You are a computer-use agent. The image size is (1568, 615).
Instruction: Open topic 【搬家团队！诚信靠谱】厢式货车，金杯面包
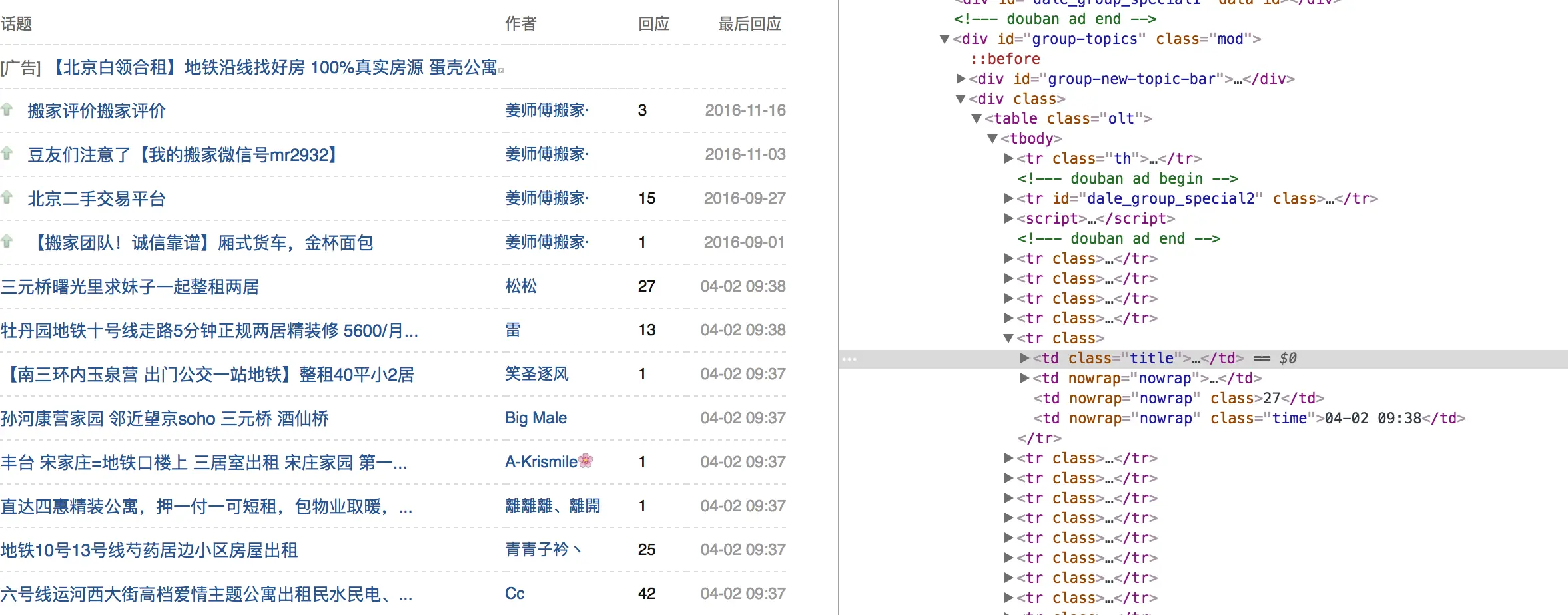[x=200, y=243]
